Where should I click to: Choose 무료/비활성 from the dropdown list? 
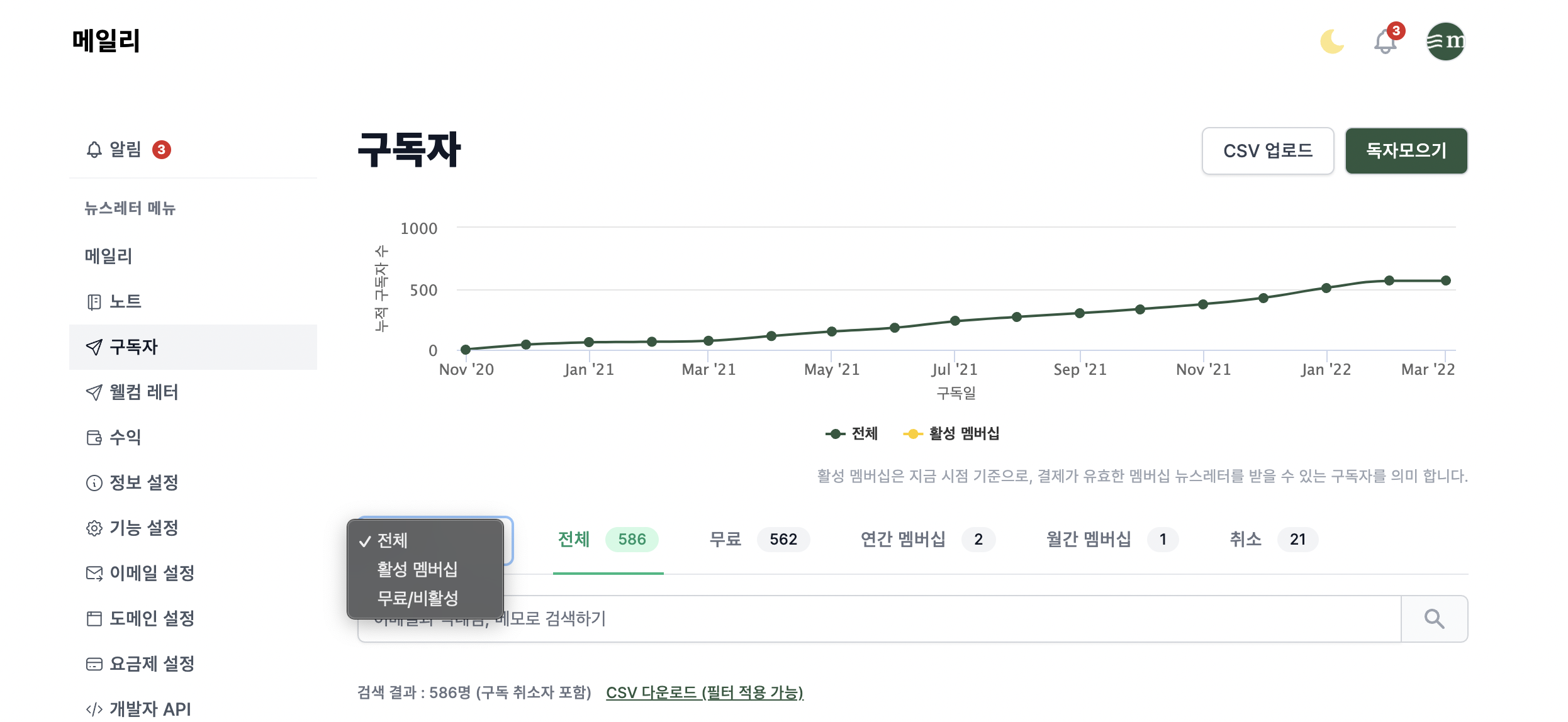(x=417, y=598)
